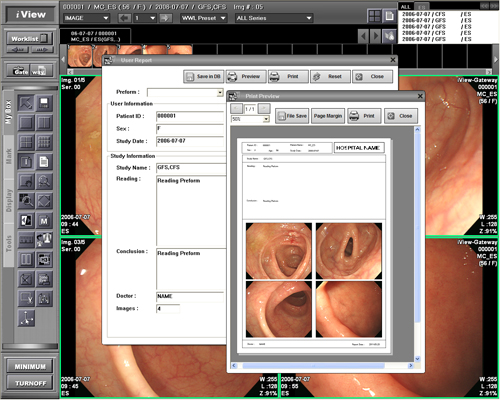This screenshot has width=500, height=400.
Task: Click Reset button in User Report
Action: (x=331, y=77)
